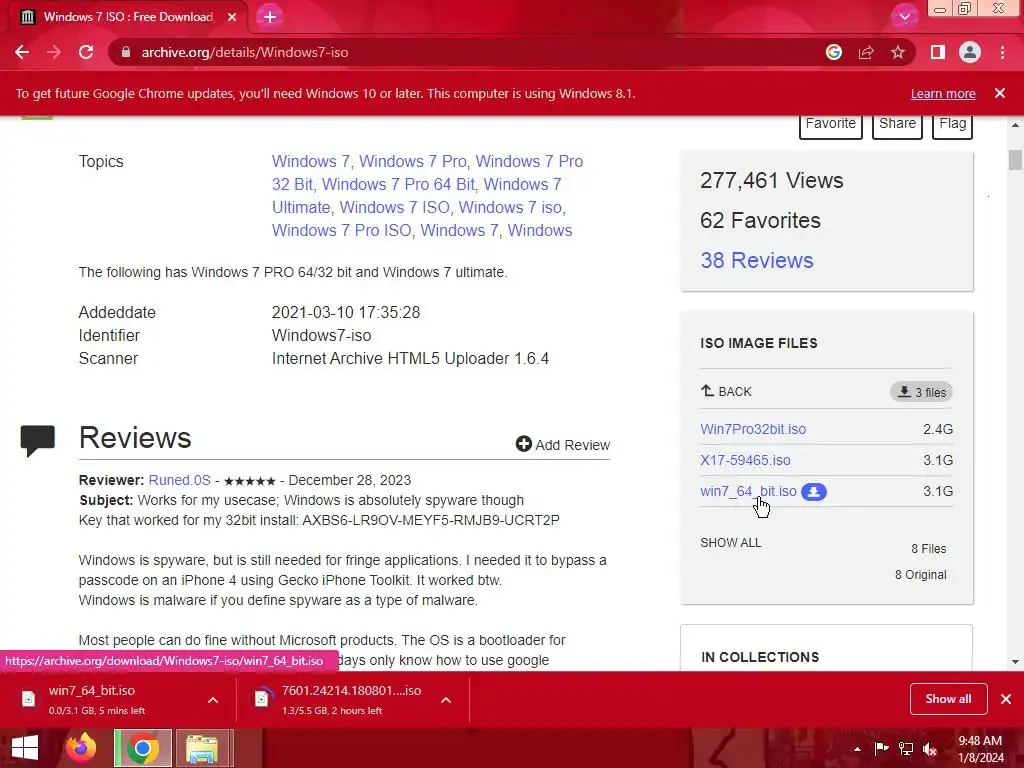Click the 8 Original count text

(920, 575)
